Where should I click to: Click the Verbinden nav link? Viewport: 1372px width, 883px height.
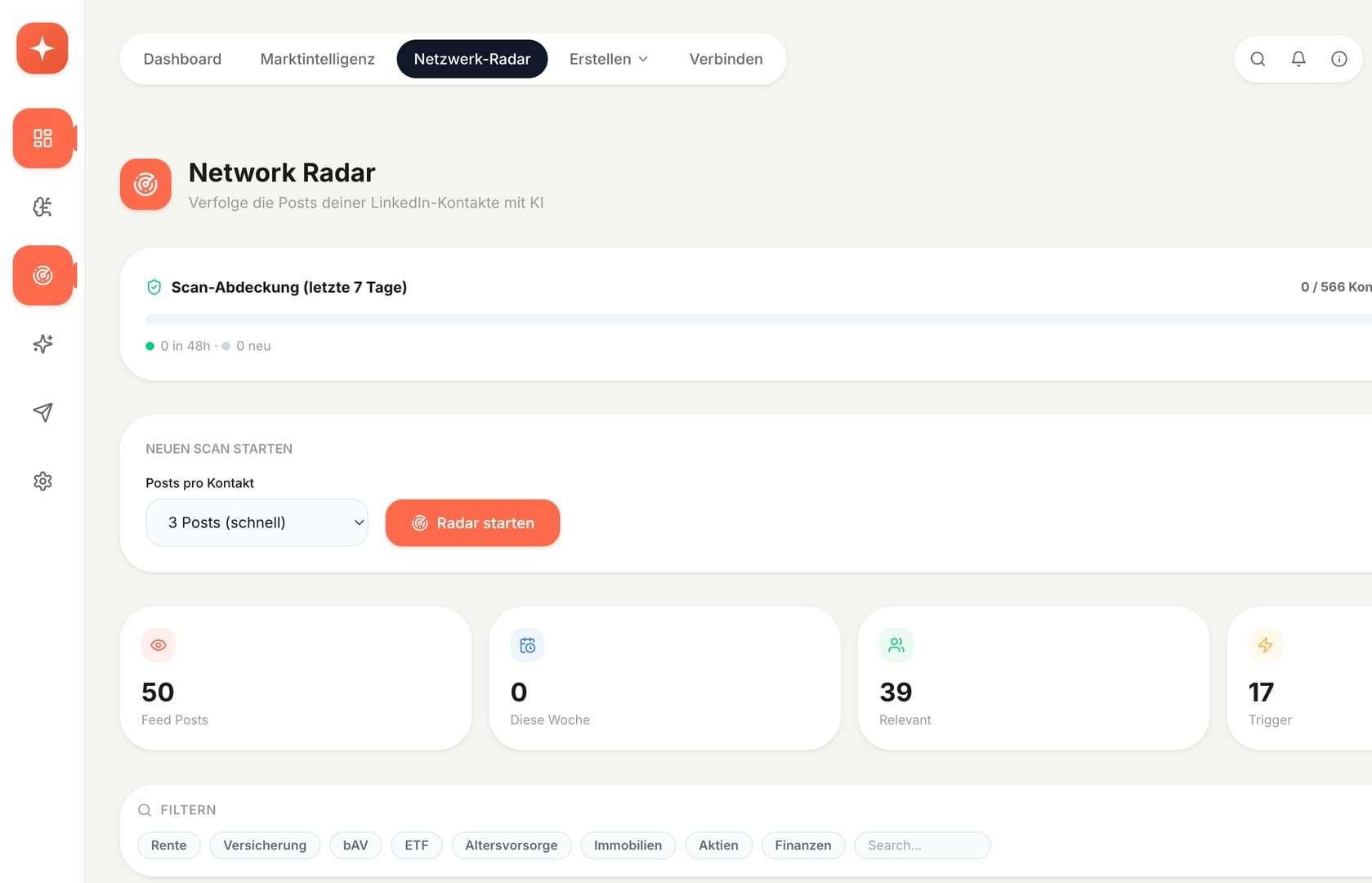726,59
